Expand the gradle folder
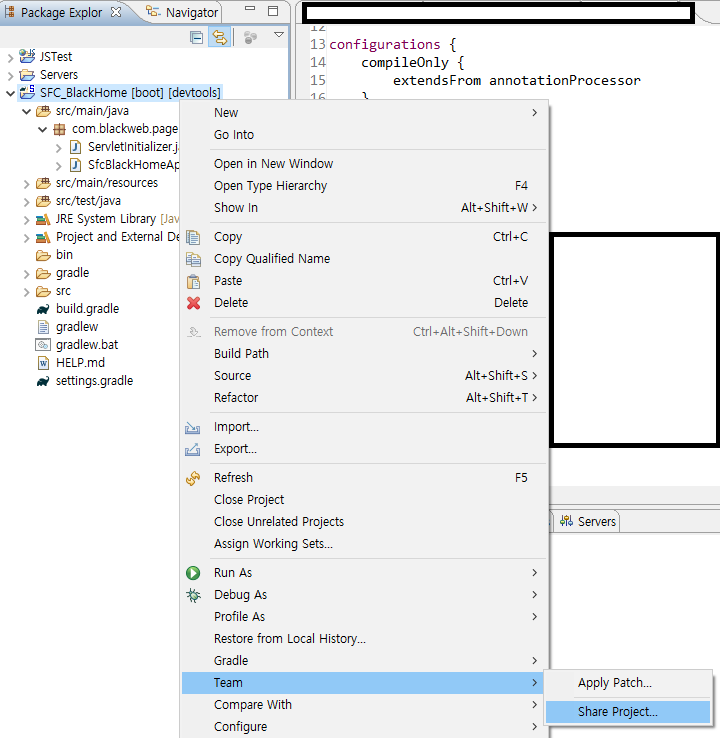The height and width of the screenshot is (738, 720). [27, 274]
